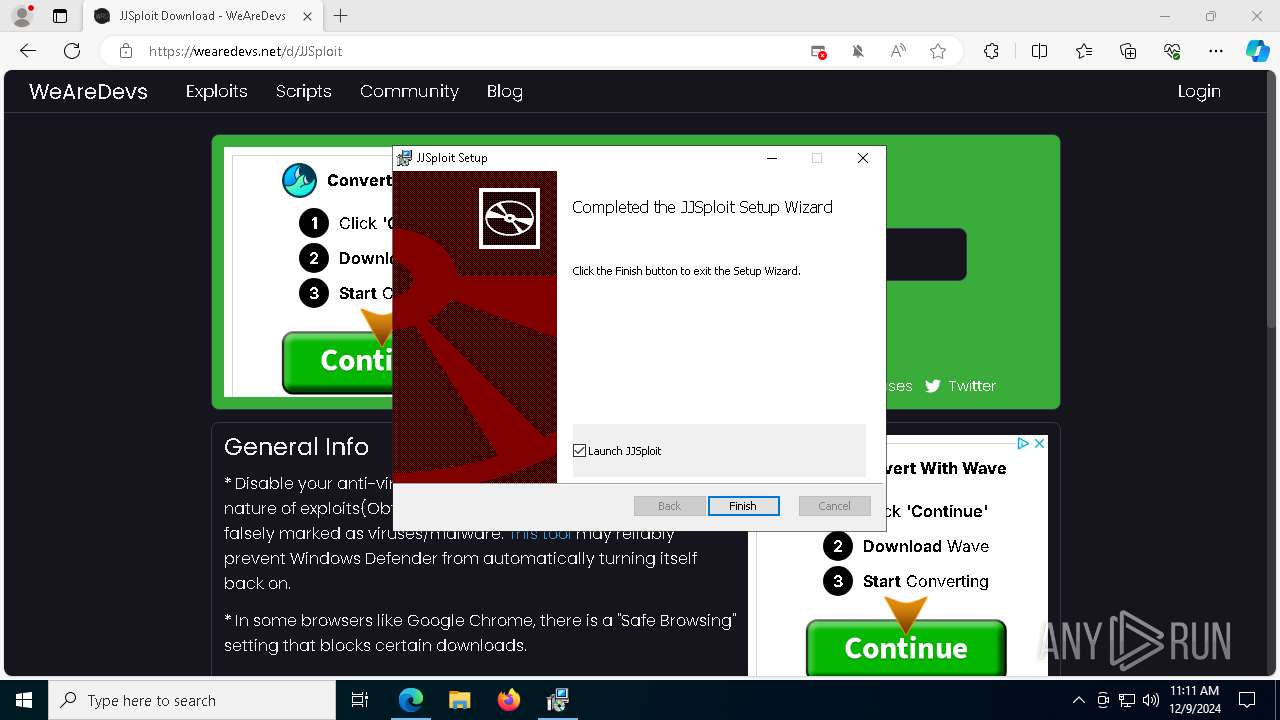Click the Finish button in setup wizard

point(742,506)
